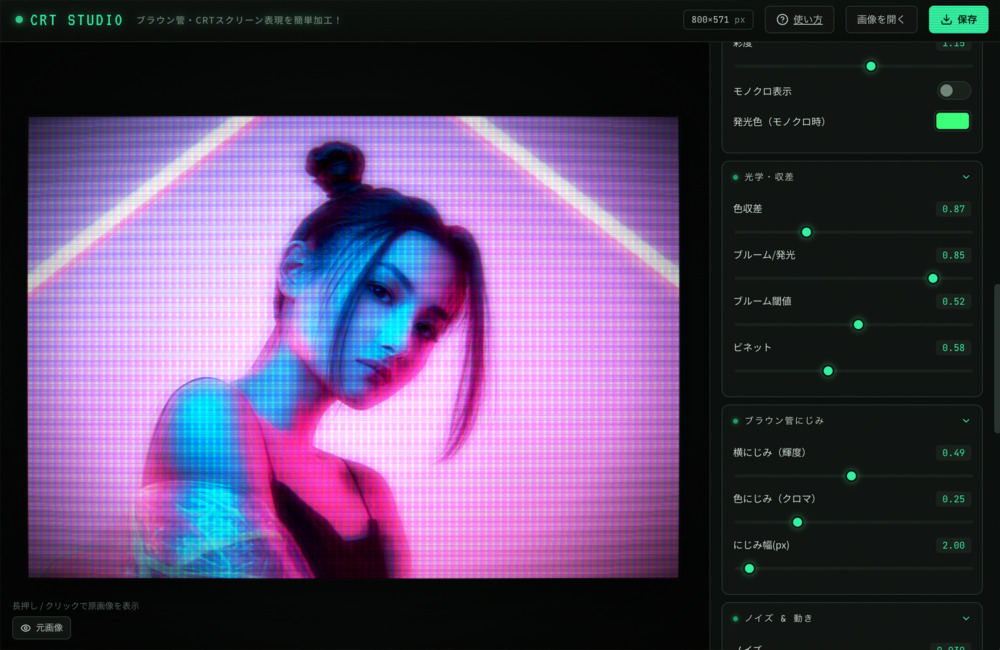Open an image with 画像を開く
This screenshot has width=1000, height=650.
[881, 20]
